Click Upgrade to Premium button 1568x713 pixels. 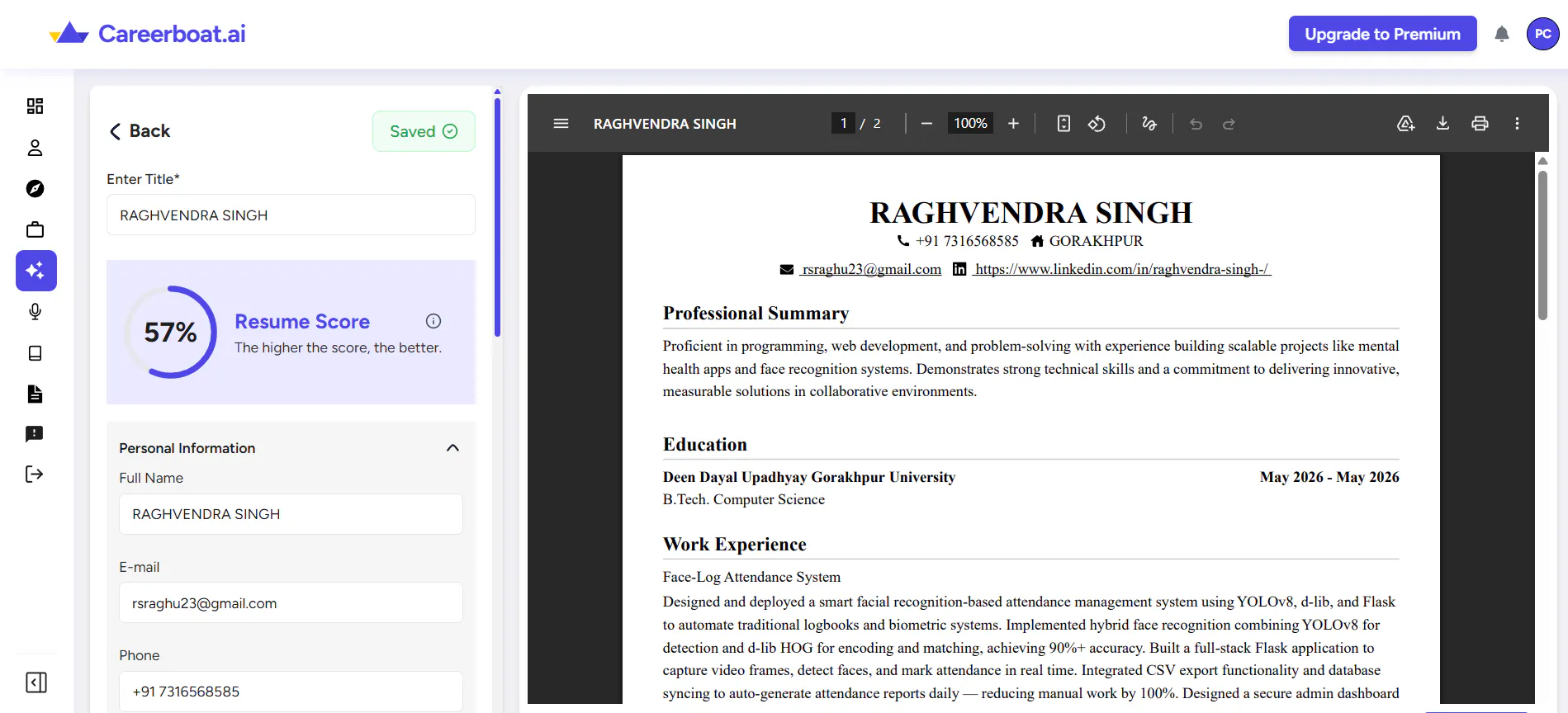1382,34
